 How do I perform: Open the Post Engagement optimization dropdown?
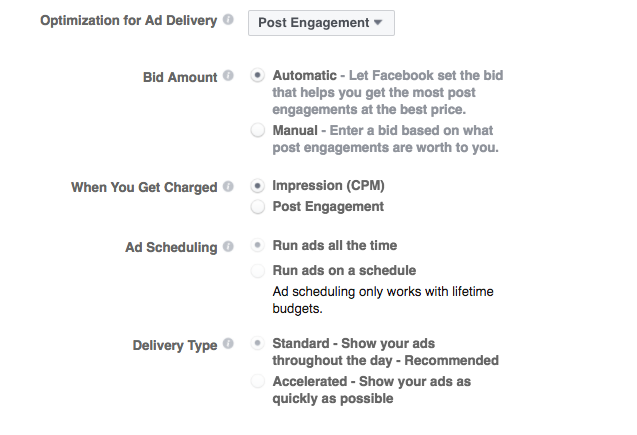(x=320, y=22)
